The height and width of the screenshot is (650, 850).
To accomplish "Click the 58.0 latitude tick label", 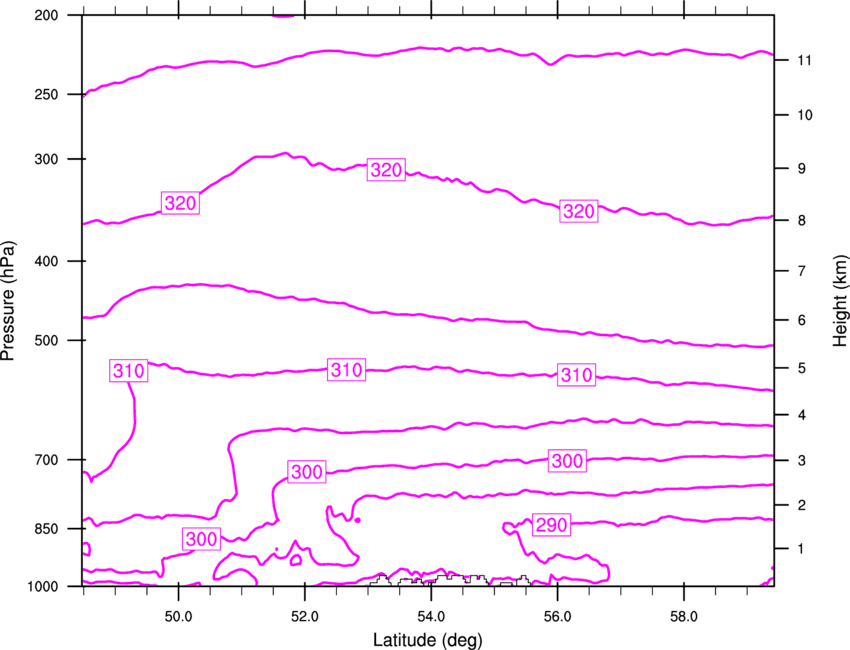I will 684,617.
